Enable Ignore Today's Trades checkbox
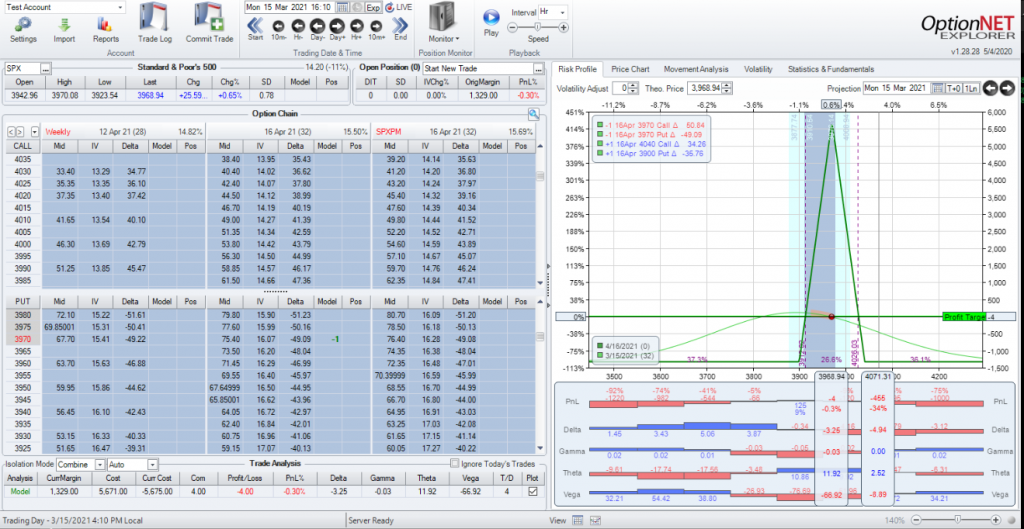Viewport: 1024px width, 529px height. pyautogui.click(x=455, y=464)
